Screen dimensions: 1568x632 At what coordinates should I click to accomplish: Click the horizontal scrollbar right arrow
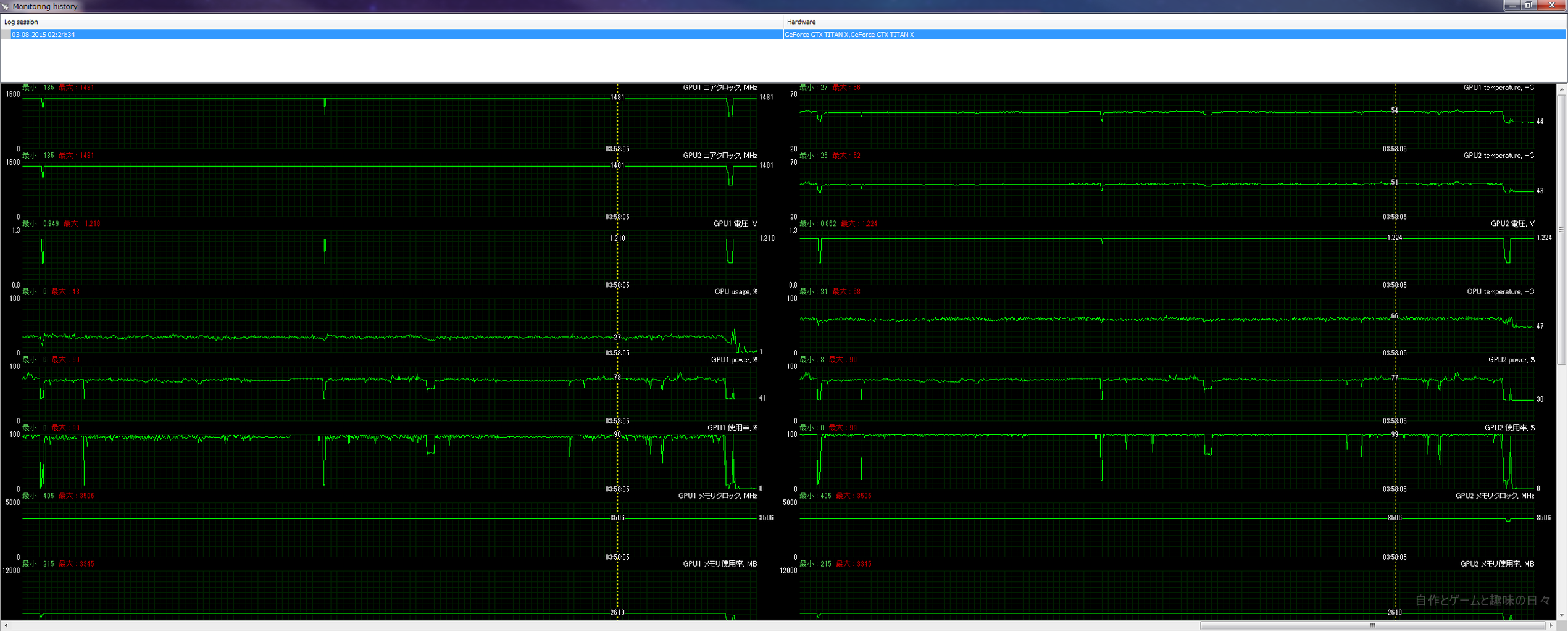click(1551, 626)
